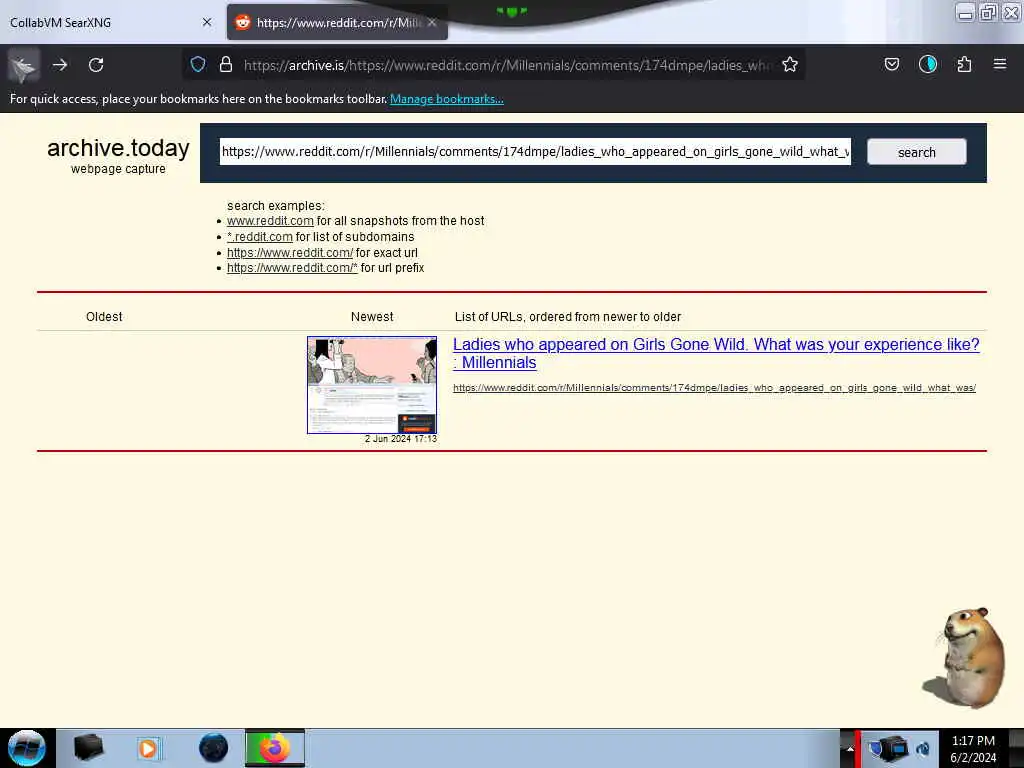This screenshot has height=768, width=1024.
Task: Bookmark this page with the star icon
Action: [790, 65]
